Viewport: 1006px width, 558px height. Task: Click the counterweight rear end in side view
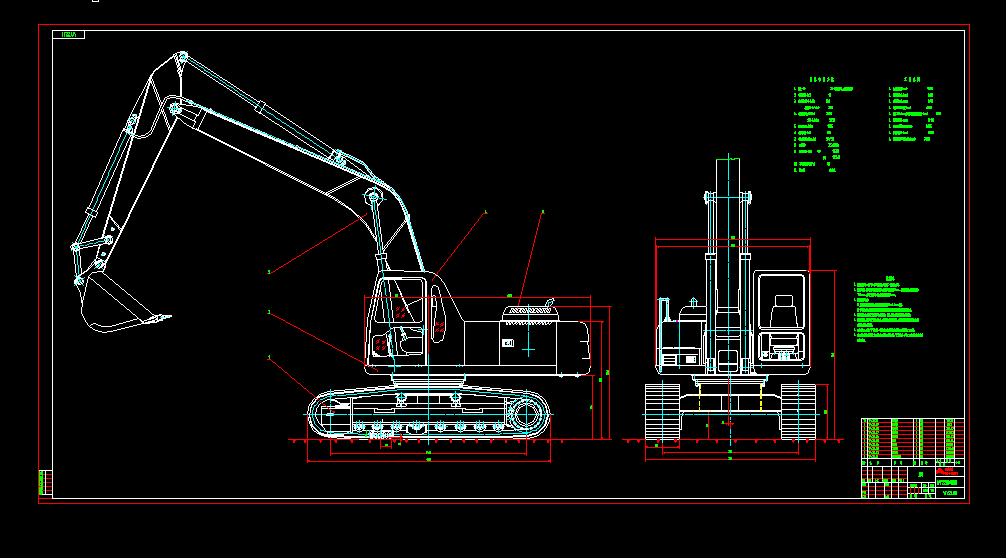[575, 346]
